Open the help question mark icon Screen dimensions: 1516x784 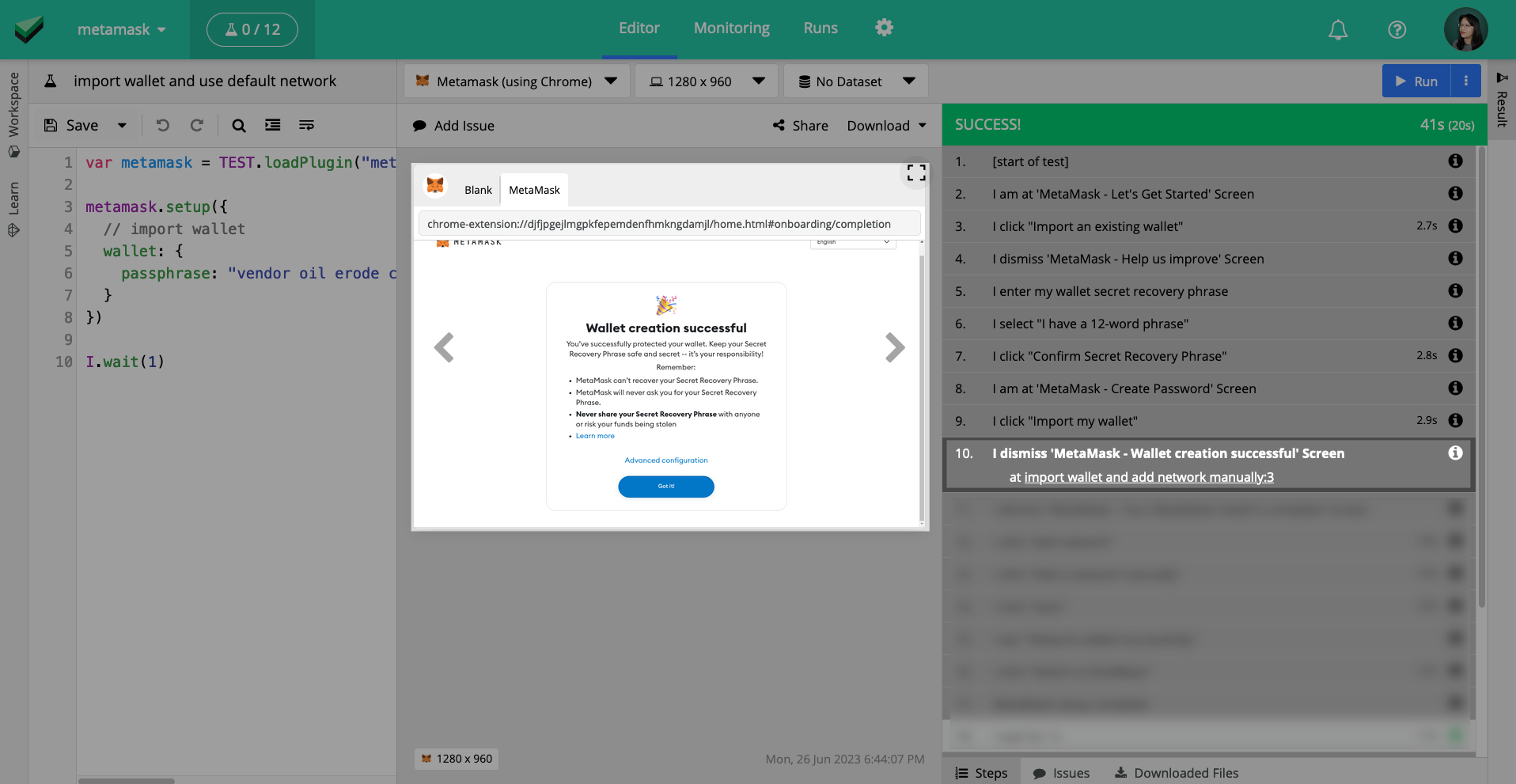click(1397, 30)
